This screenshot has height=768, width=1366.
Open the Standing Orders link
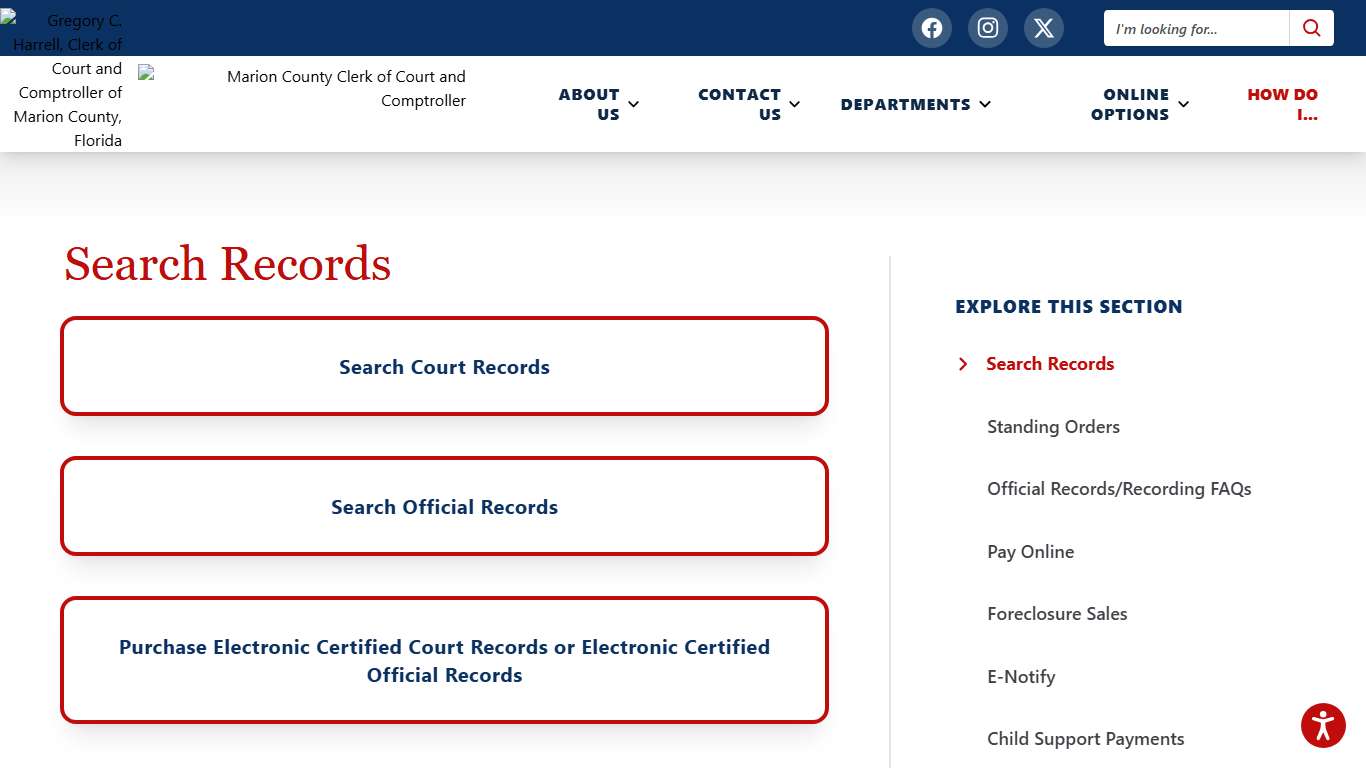coord(1053,427)
